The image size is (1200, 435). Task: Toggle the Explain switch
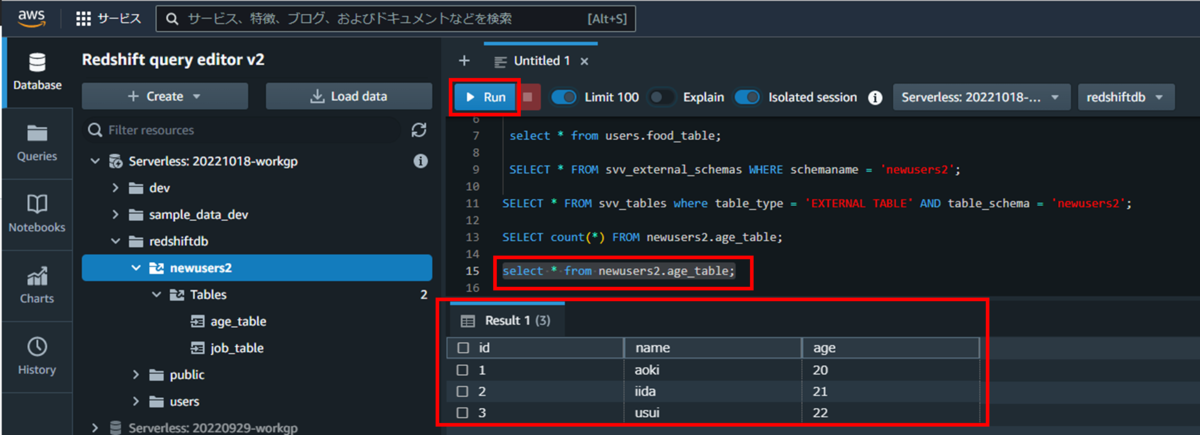pyautogui.click(x=662, y=97)
